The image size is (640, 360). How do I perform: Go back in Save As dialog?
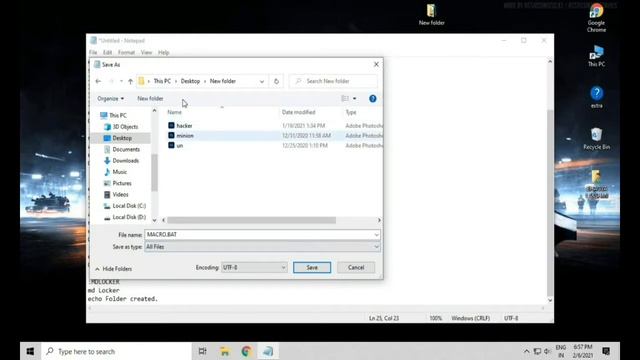coord(98,81)
